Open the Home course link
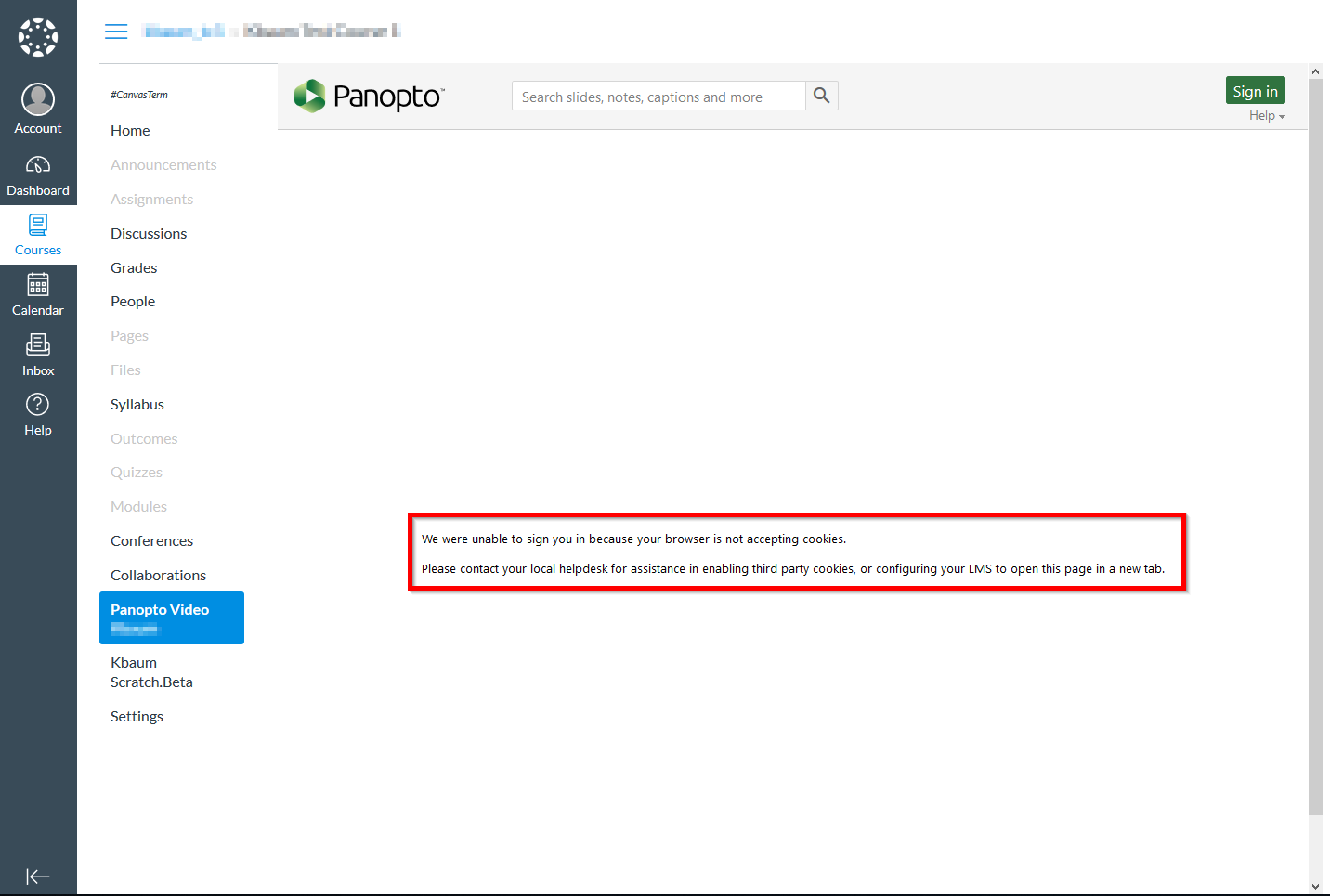The width and height of the screenshot is (1330, 896). pos(130,131)
